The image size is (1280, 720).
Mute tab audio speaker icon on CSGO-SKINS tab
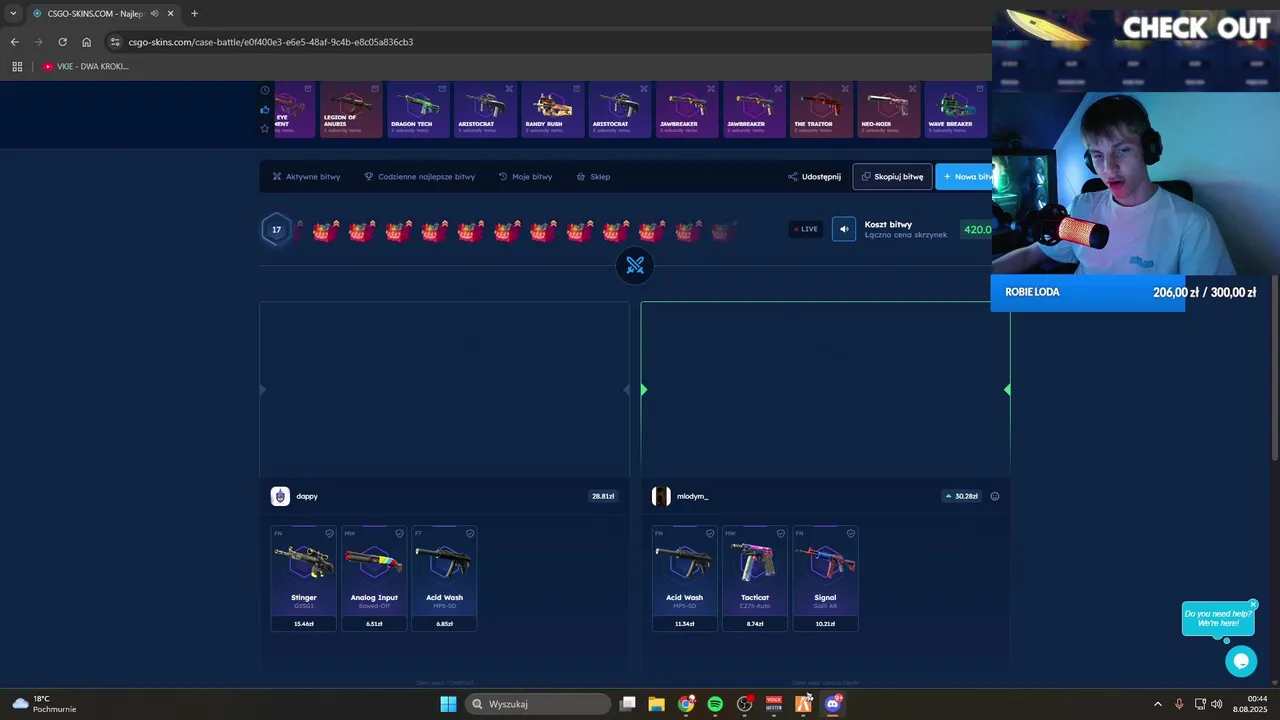(154, 13)
